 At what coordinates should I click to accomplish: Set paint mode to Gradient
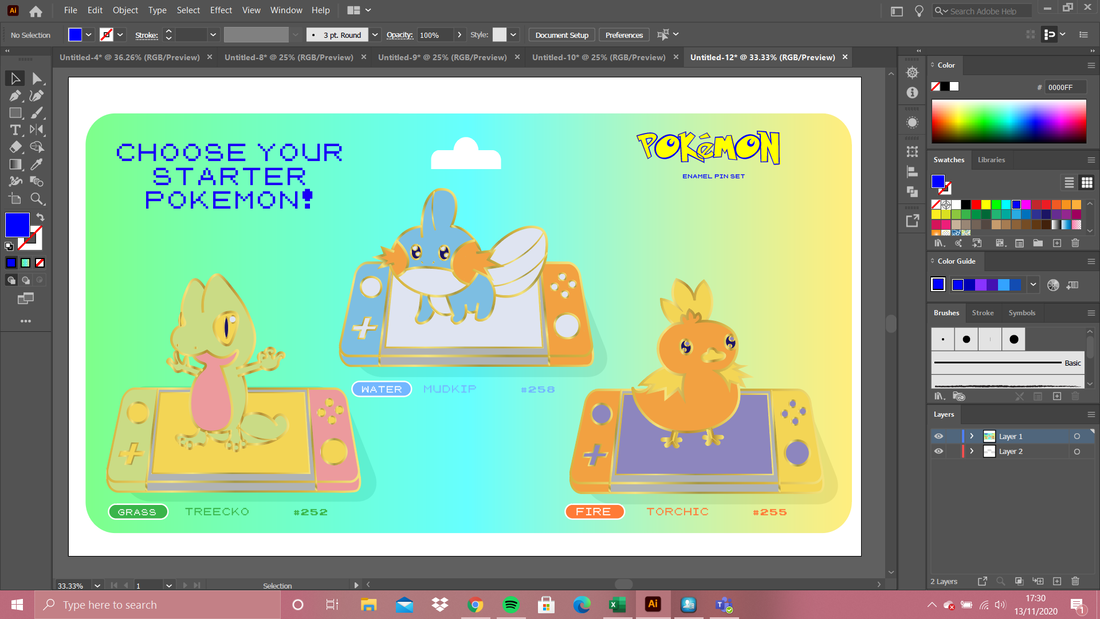click(x=25, y=262)
